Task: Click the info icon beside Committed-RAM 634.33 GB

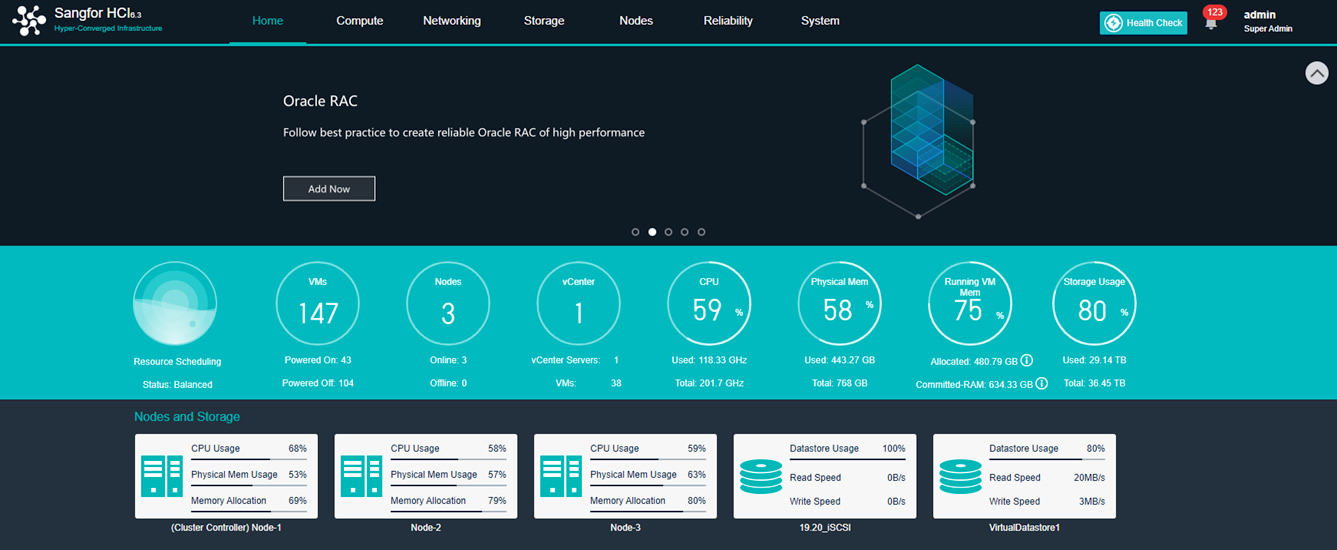Action: pyautogui.click(x=1041, y=383)
